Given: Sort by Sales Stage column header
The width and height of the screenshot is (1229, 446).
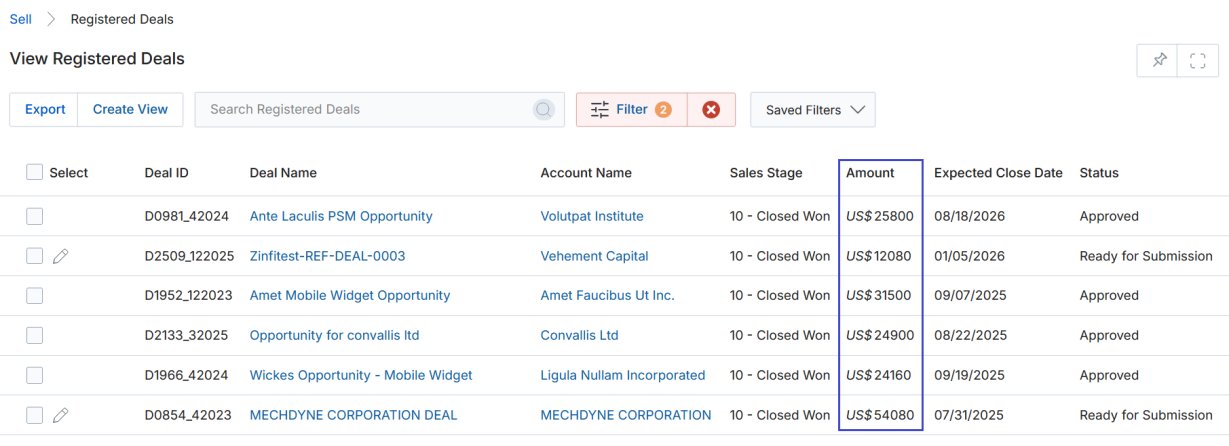Looking at the screenshot, I should click(766, 173).
